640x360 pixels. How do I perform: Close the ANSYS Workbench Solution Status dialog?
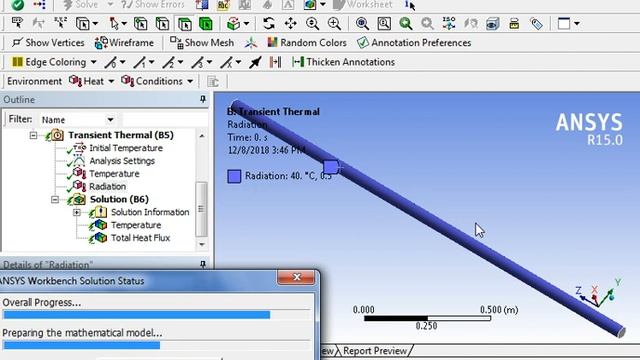click(297, 277)
